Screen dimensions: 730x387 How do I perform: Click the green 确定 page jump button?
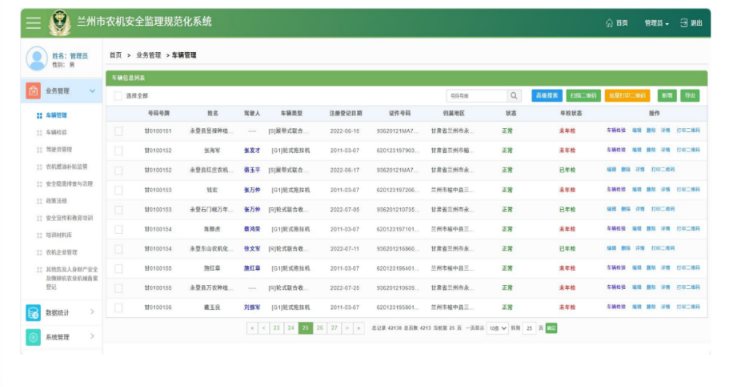pyautogui.click(x=551, y=328)
